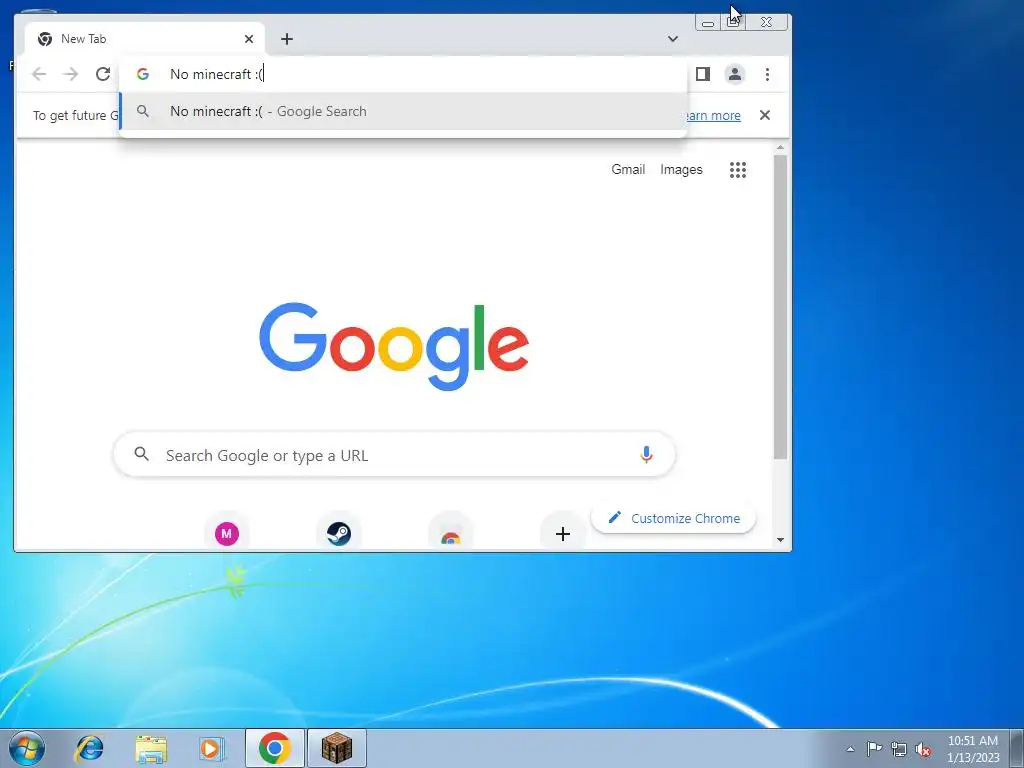
Task: Open Windows Media Player from taskbar
Action: point(211,748)
